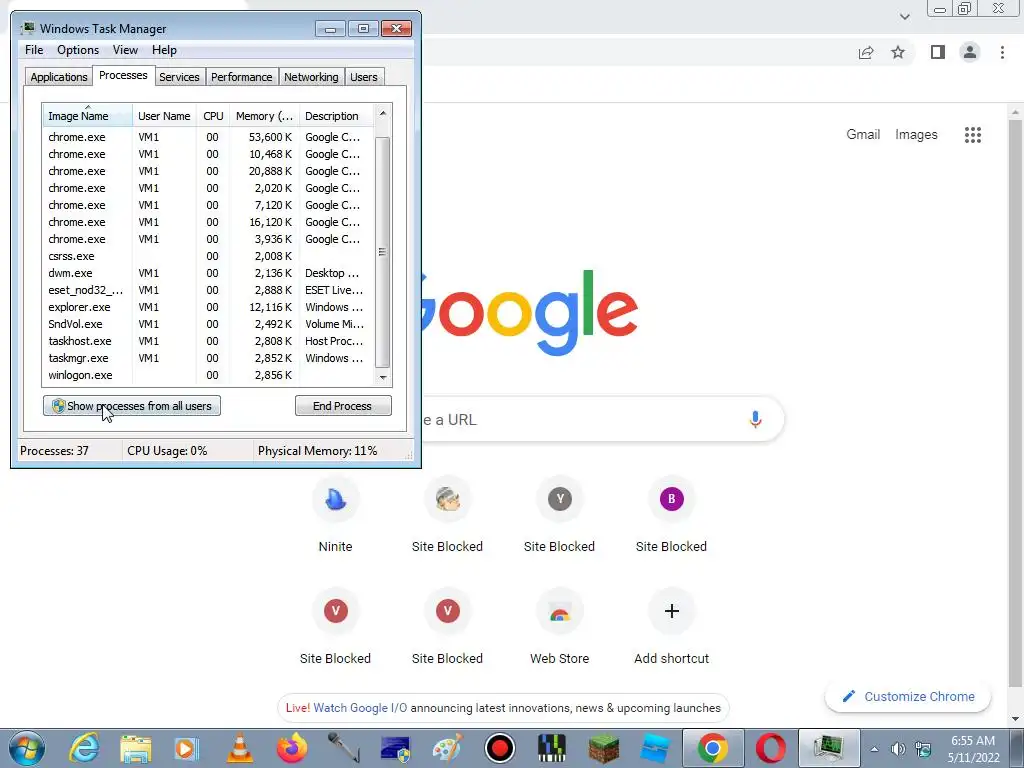Switch to Performance tab

click(x=241, y=77)
